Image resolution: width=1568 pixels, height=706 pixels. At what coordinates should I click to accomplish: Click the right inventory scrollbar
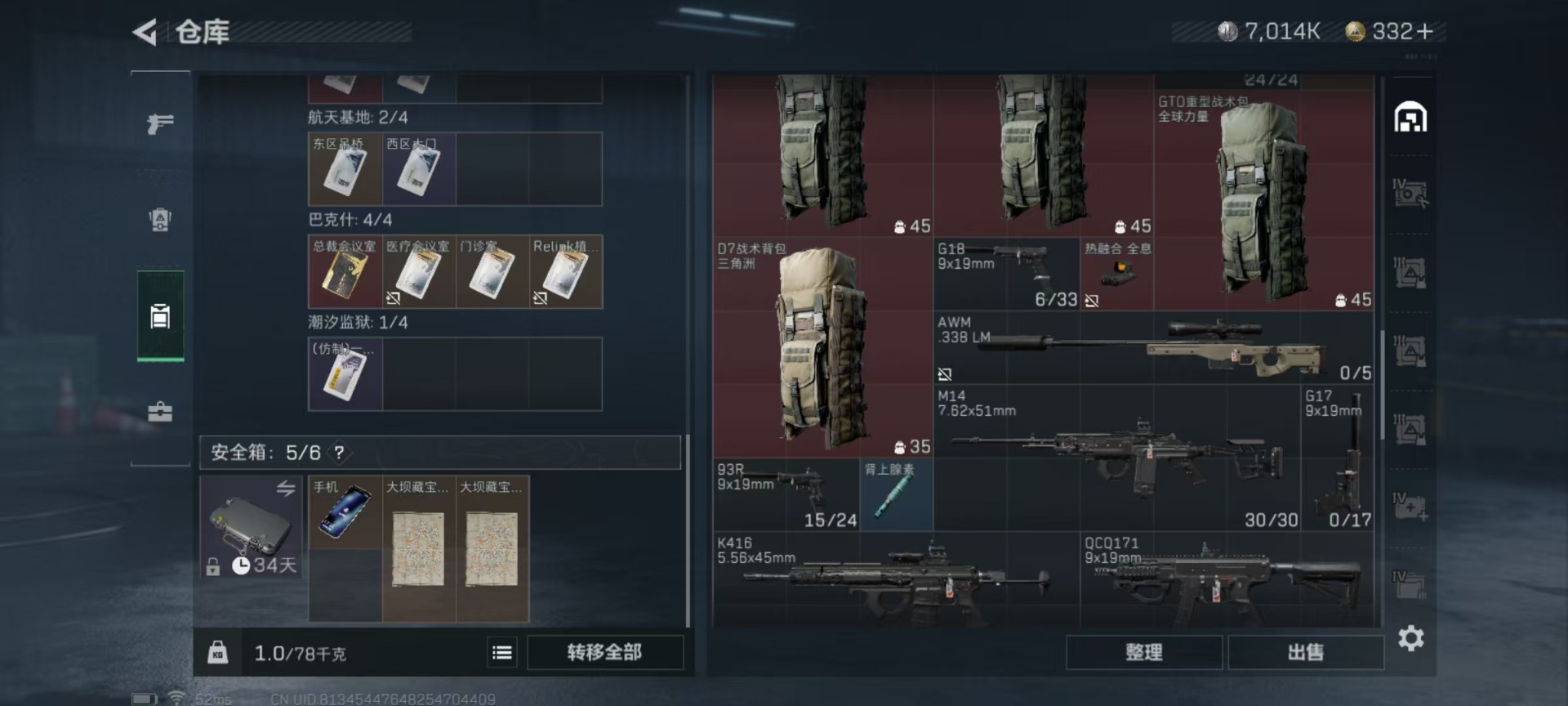[1382, 384]
